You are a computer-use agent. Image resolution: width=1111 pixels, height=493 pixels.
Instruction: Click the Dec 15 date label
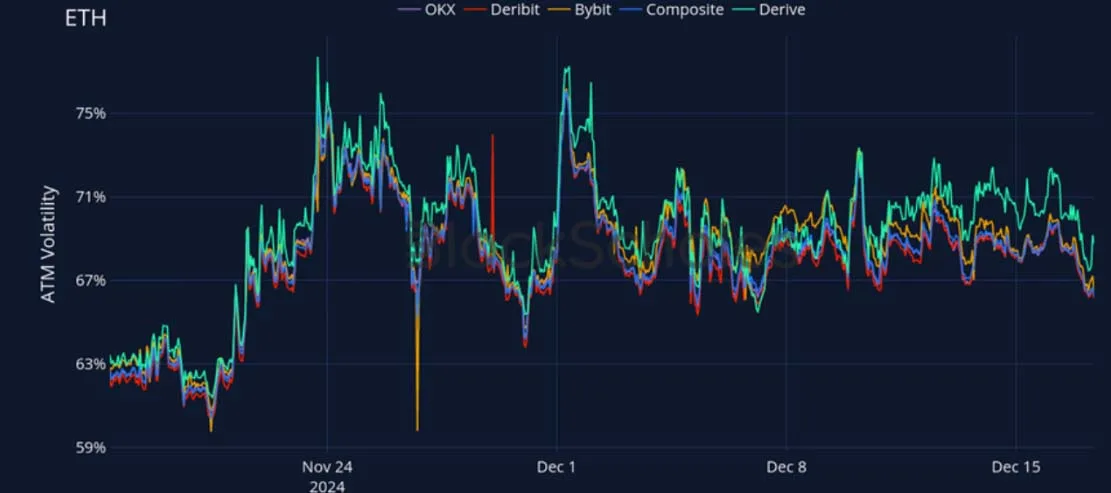pos(1016,468)
